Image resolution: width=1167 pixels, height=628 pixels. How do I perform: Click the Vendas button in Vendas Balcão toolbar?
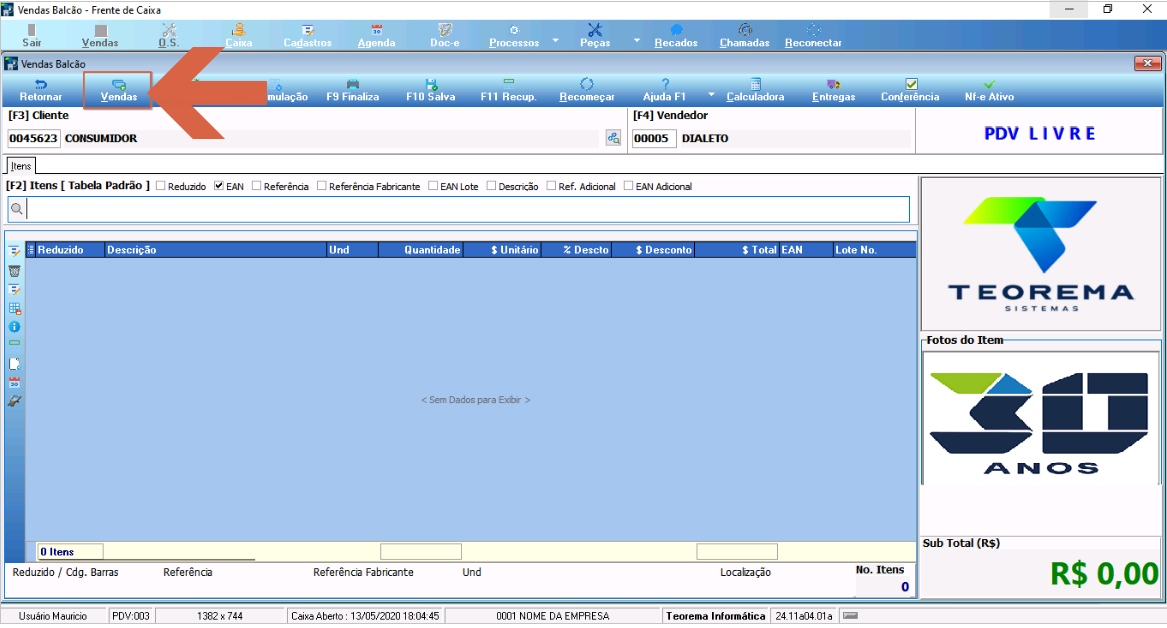coord(118,90)
